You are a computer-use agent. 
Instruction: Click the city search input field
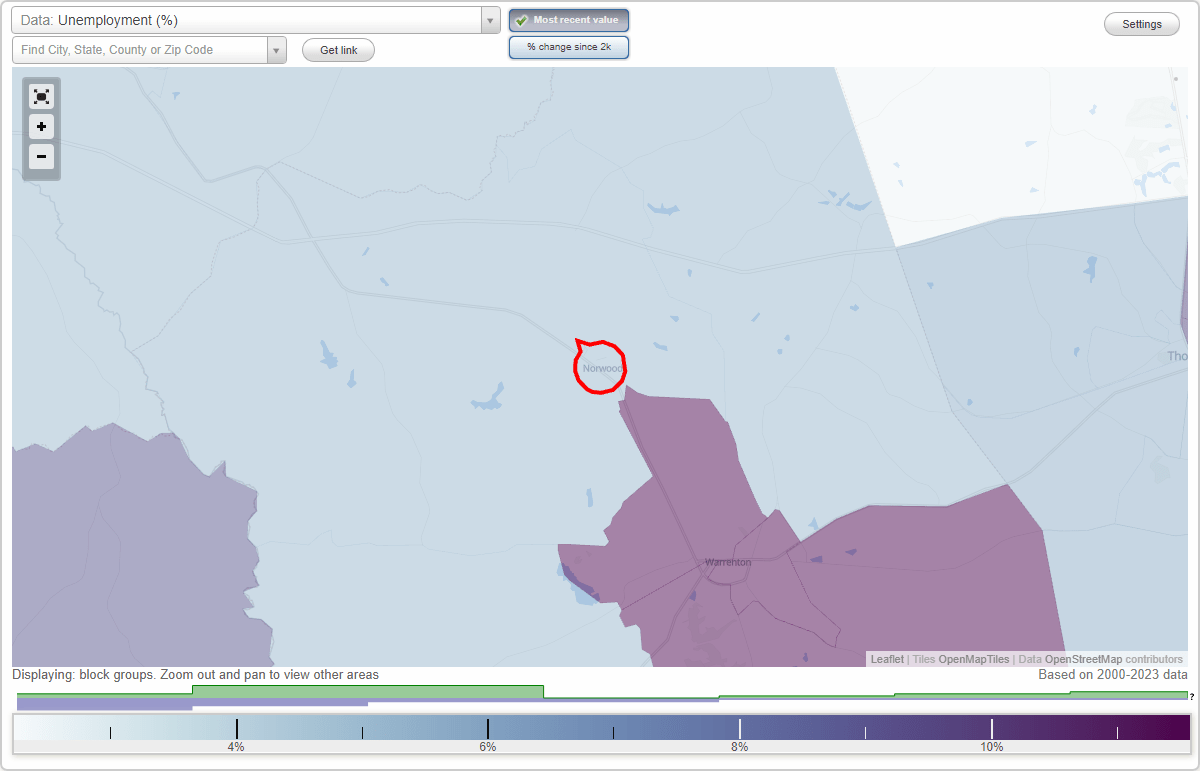click(140, 49)
